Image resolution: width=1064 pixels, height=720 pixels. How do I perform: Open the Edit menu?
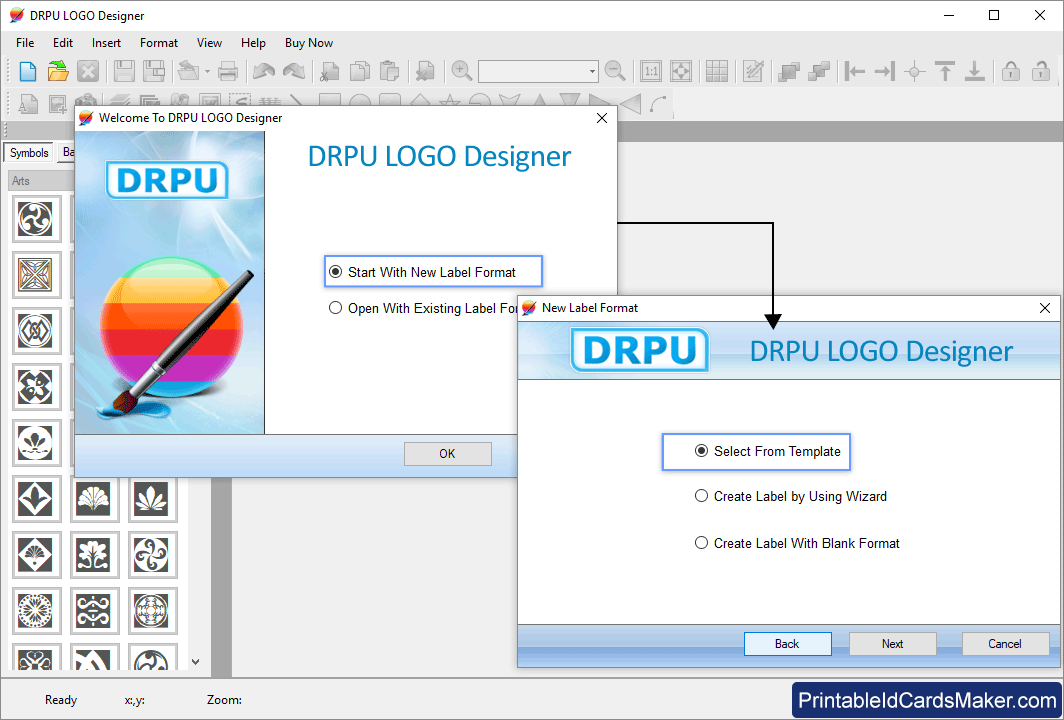63,43
